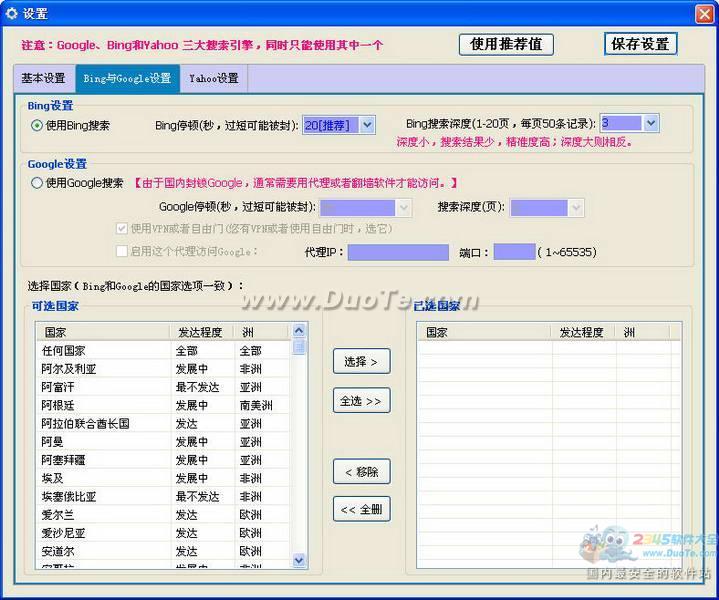
Task: Select the 阿根廷 row
Action: coord(164,406)
